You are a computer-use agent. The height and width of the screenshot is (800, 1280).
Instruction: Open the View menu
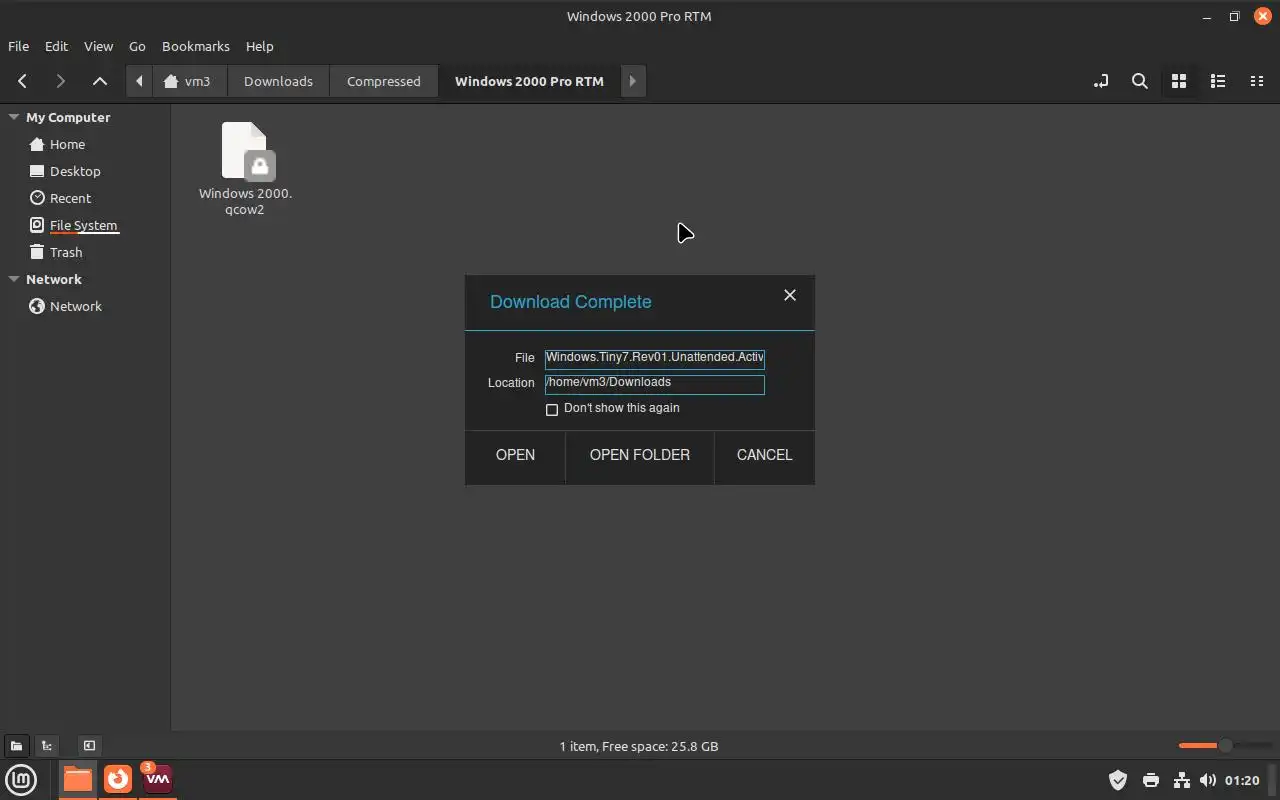coord(98,46)
